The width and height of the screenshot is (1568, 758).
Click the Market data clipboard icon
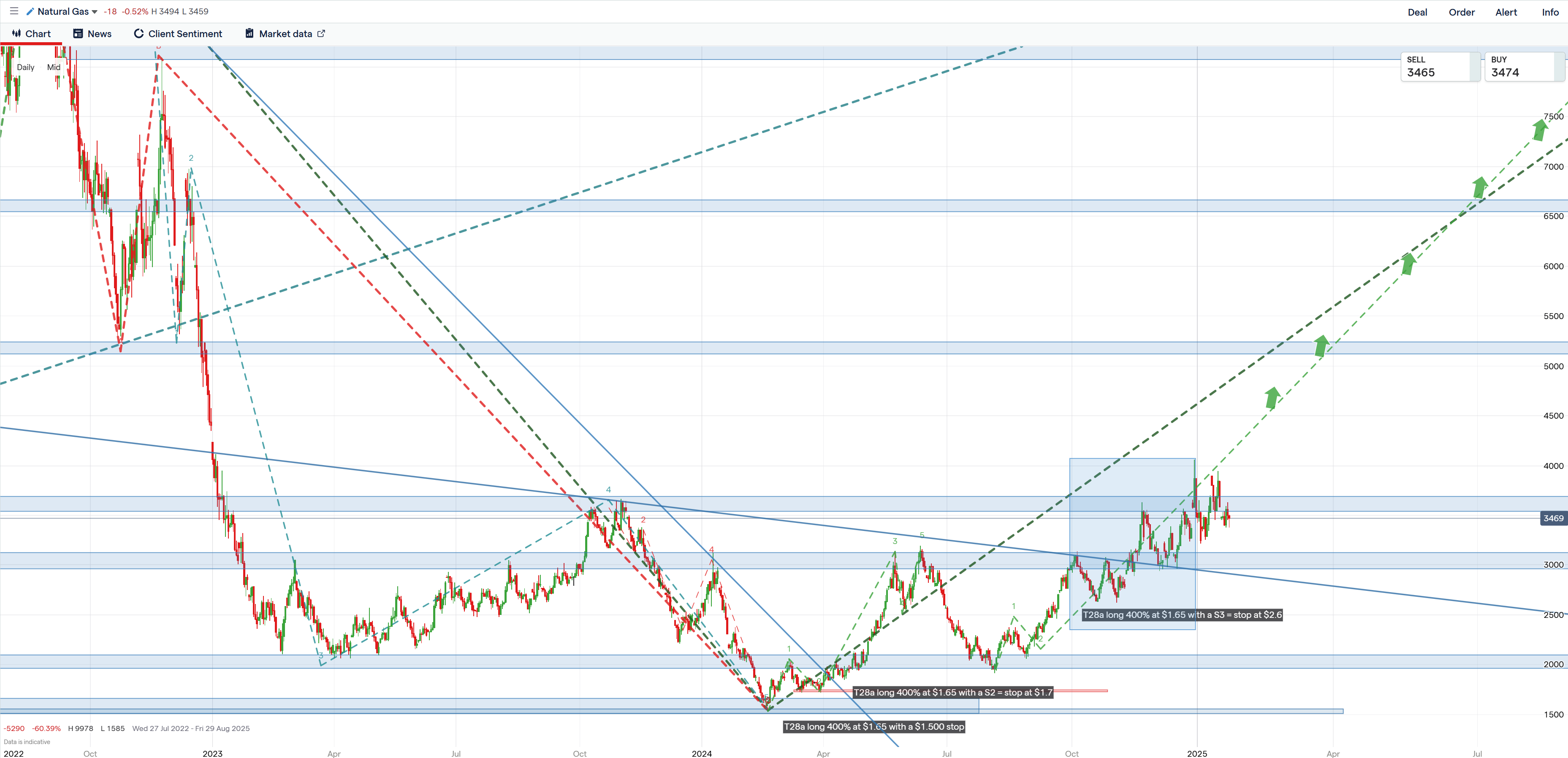click(250, 33)
